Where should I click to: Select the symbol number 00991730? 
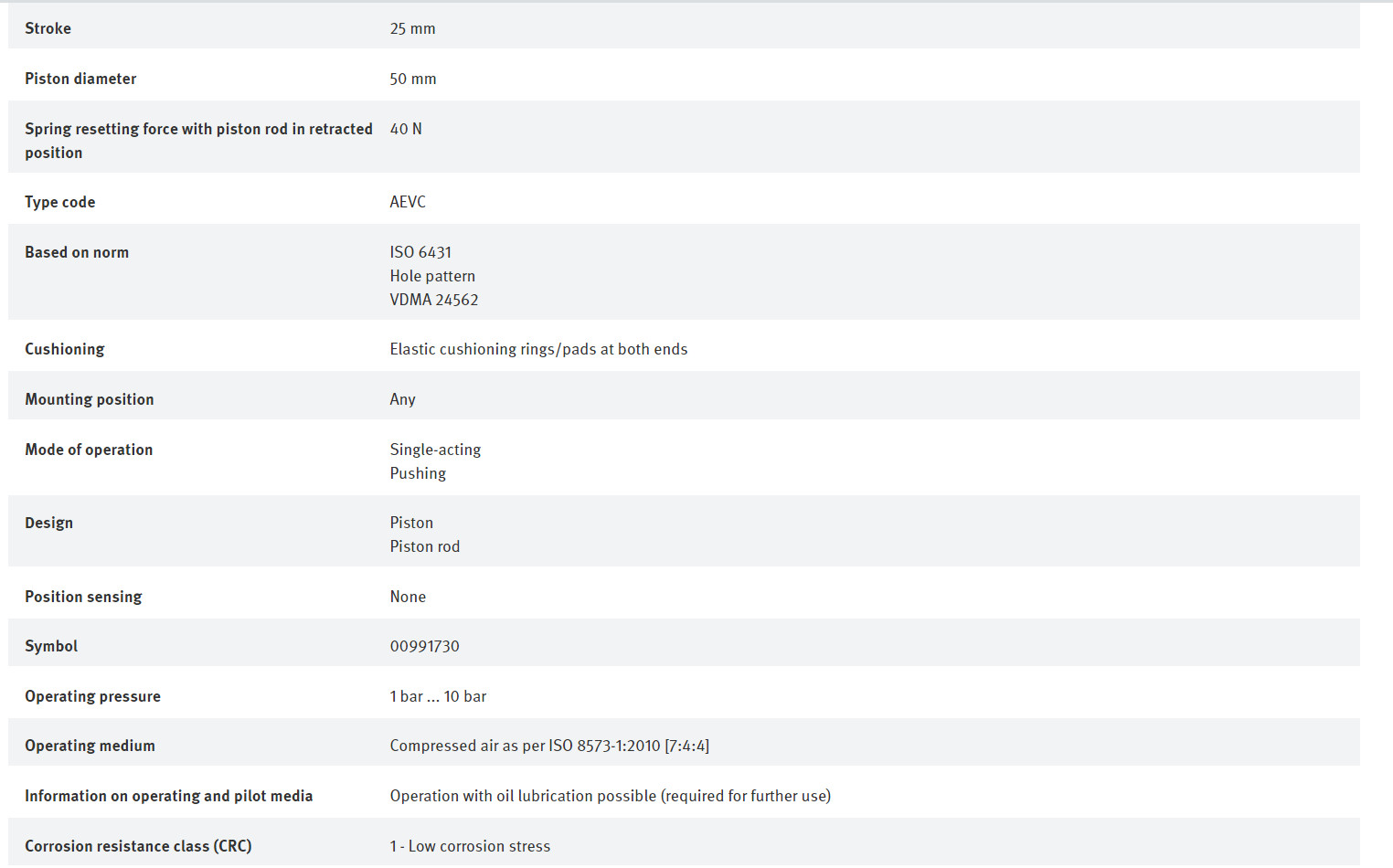point(425,646)
